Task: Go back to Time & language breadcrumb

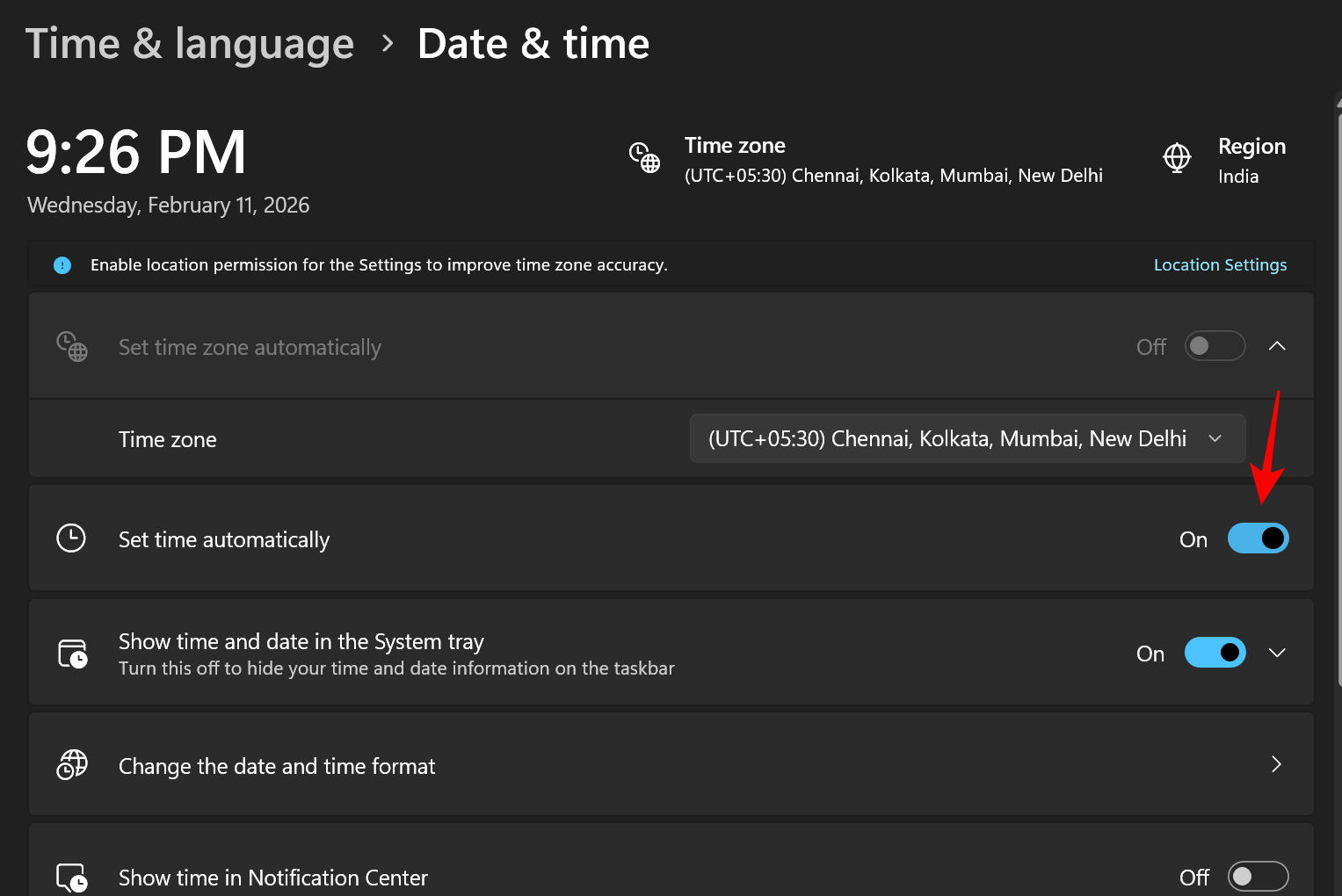Action: pos(190,44)
